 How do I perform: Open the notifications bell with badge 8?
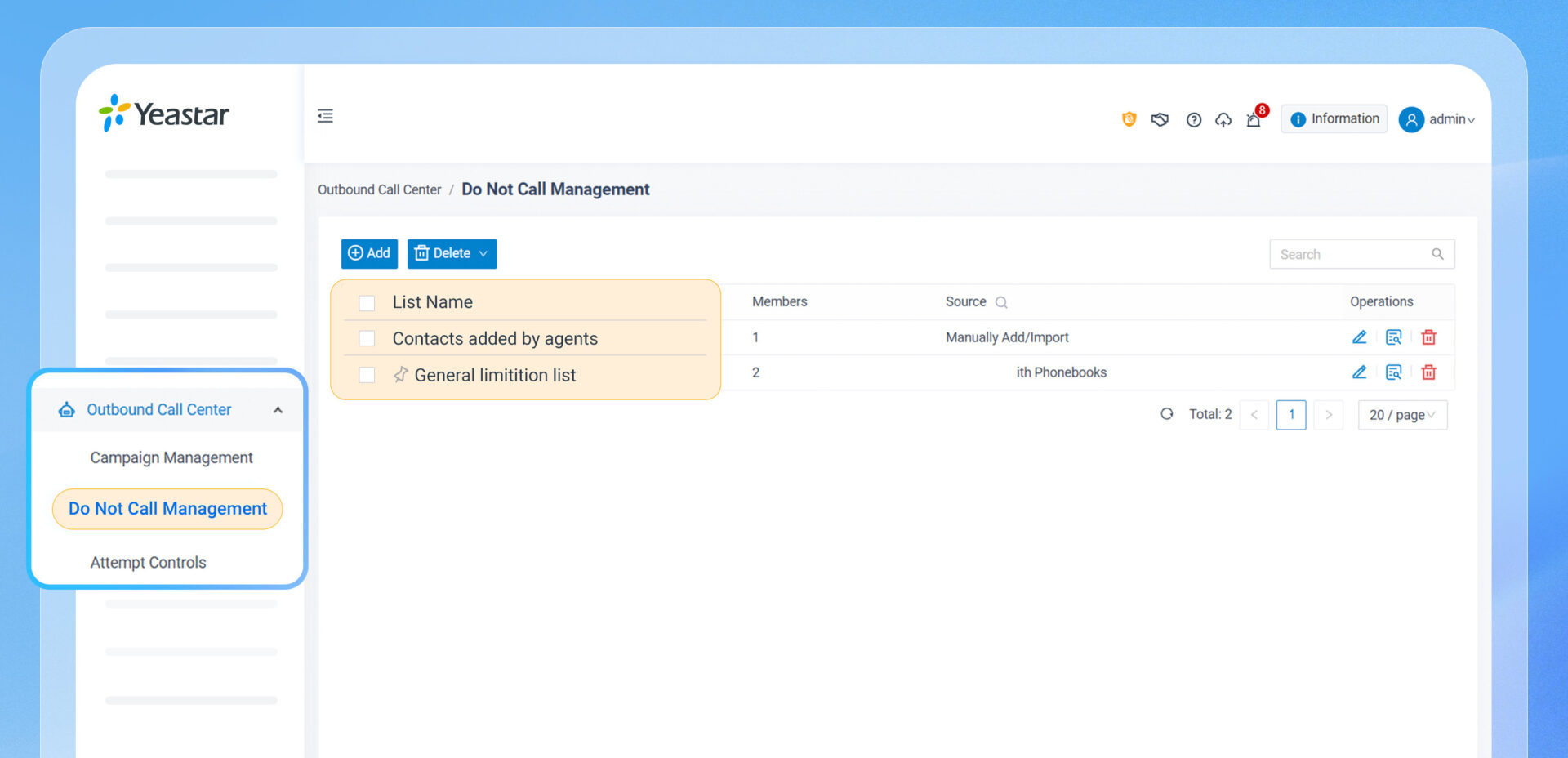click(1254, 119)
